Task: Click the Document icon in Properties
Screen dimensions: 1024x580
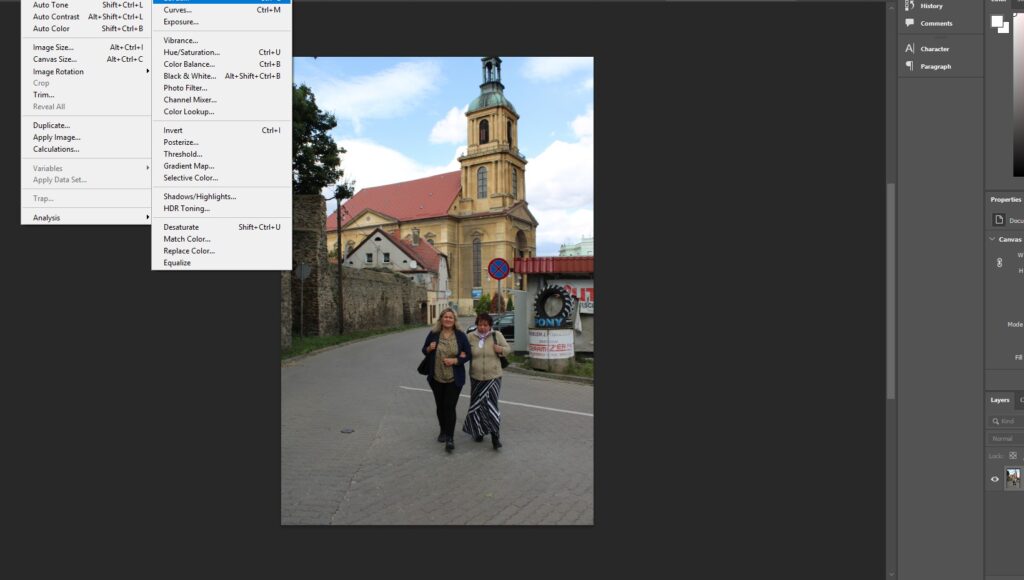Action: tap(999, 219)
